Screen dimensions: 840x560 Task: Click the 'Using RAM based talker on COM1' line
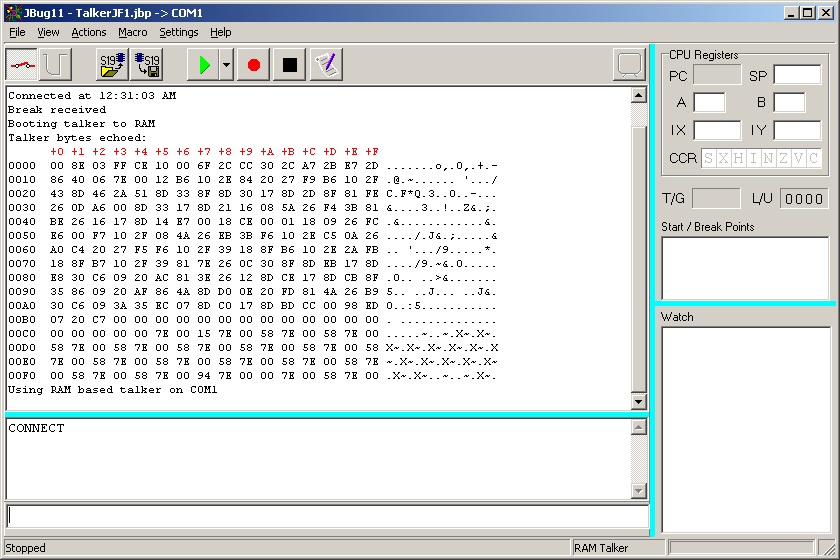[112, 390]
